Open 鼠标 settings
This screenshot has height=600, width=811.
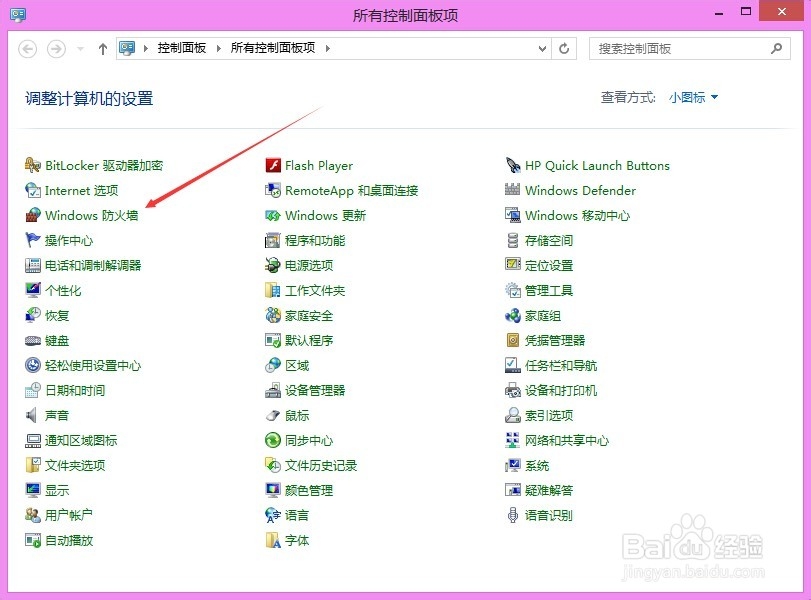pyautogui.click(x=296, y=415)
